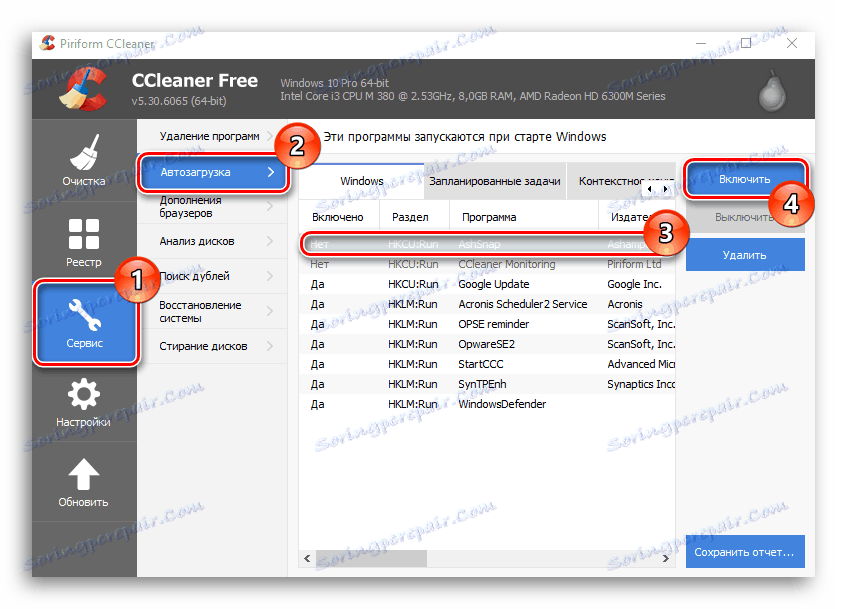Enable AshSnap startup entry with Включить
847x609 pixels.
(745, 178)
